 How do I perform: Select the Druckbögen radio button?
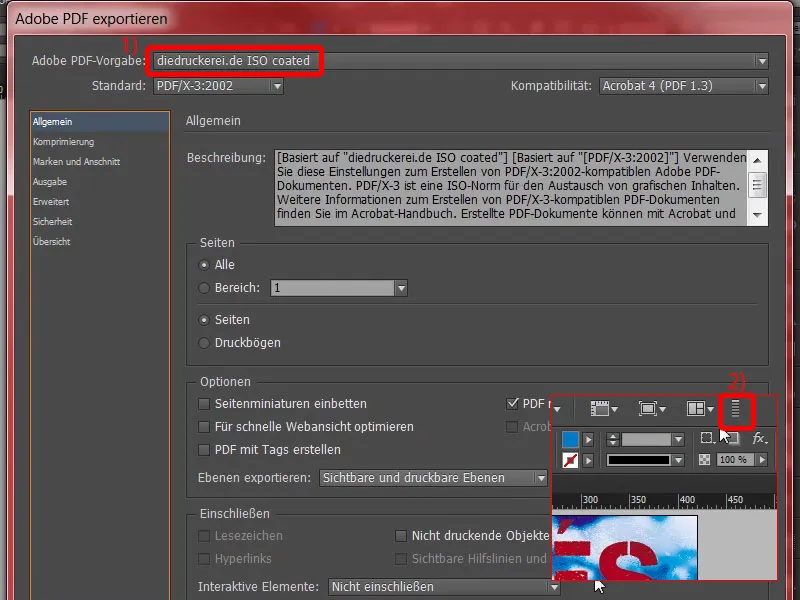[x=204, y=343]
